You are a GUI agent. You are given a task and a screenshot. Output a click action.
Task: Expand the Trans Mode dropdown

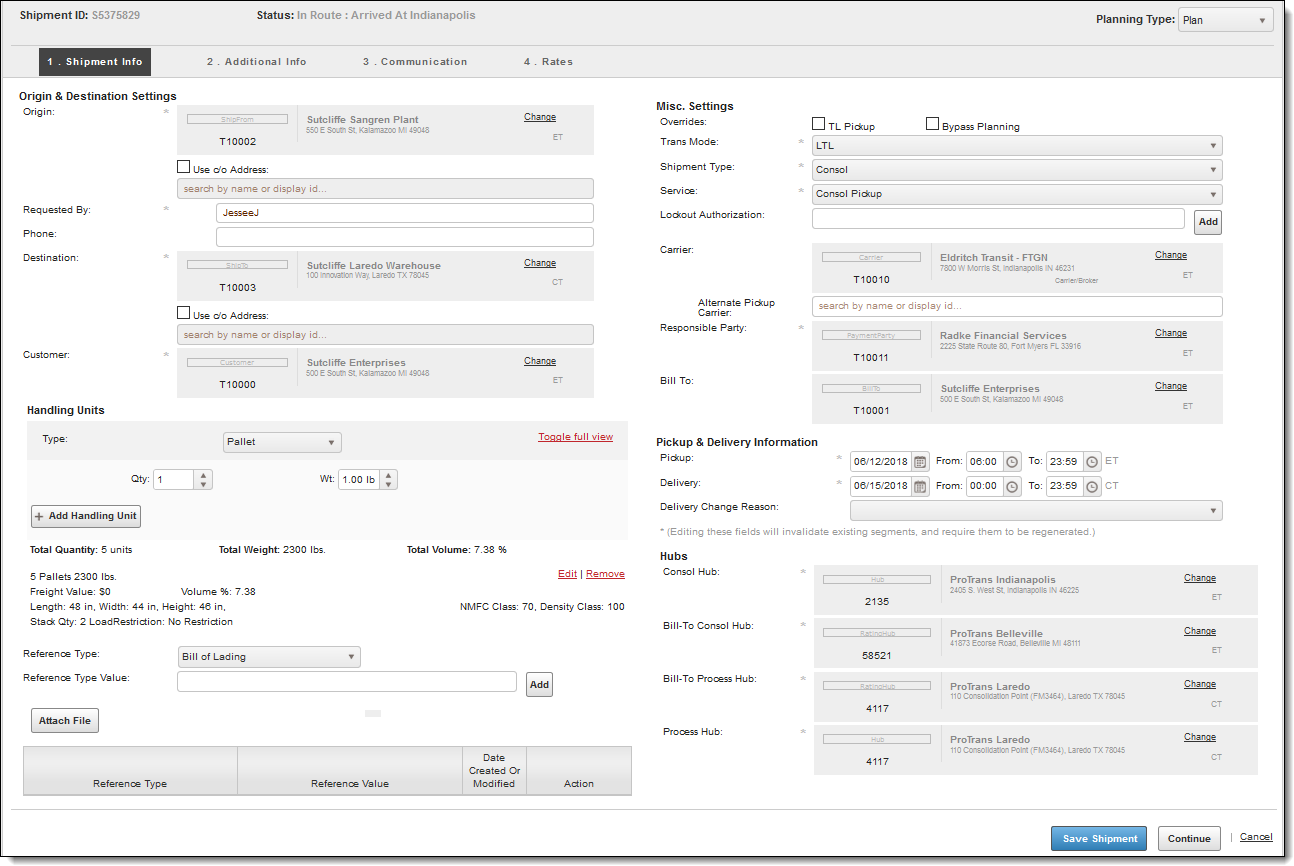tap(1017, 146)
